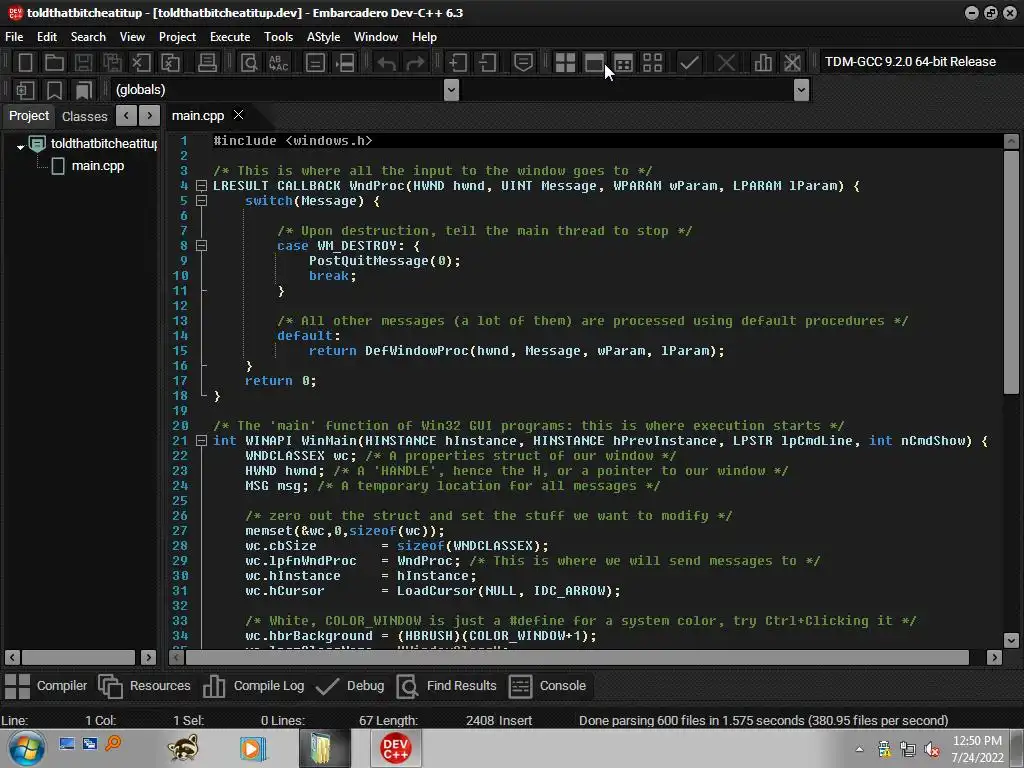The width and height of the screenshot is (1024, 768).
Task: Open the Search menu
Action: (88, 37)
